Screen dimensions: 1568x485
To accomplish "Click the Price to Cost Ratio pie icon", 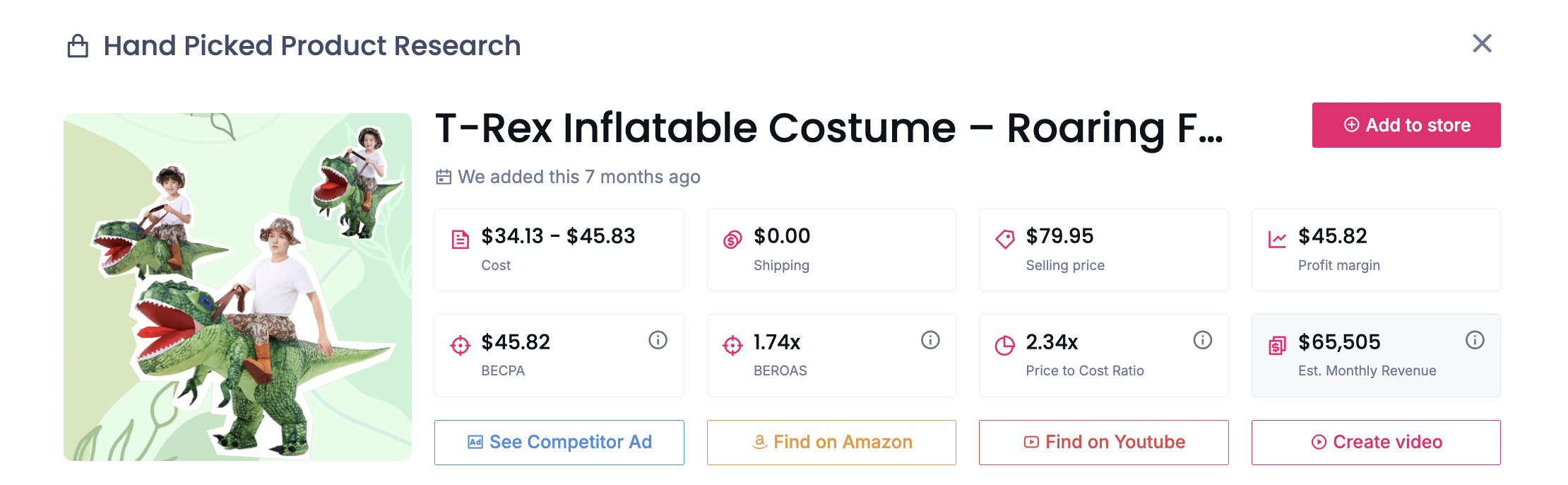I will point(1004,346).
